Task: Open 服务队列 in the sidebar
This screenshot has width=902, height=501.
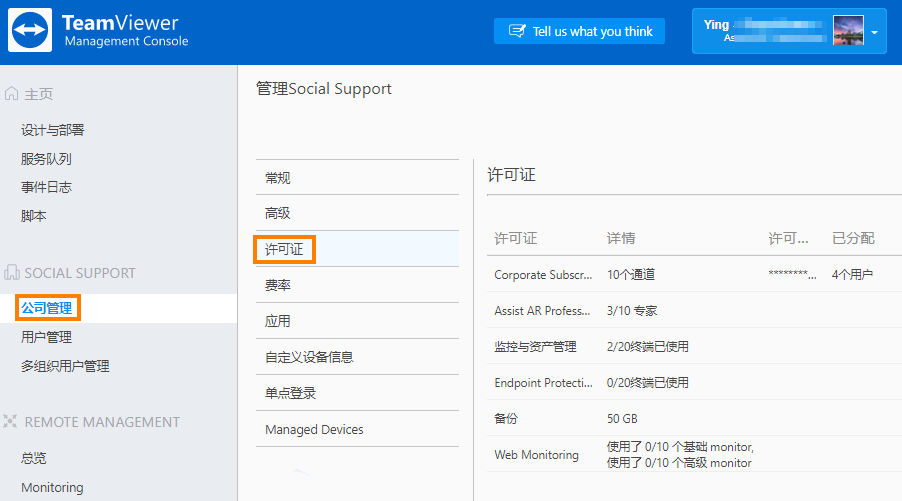Action: tap(47, 159)
